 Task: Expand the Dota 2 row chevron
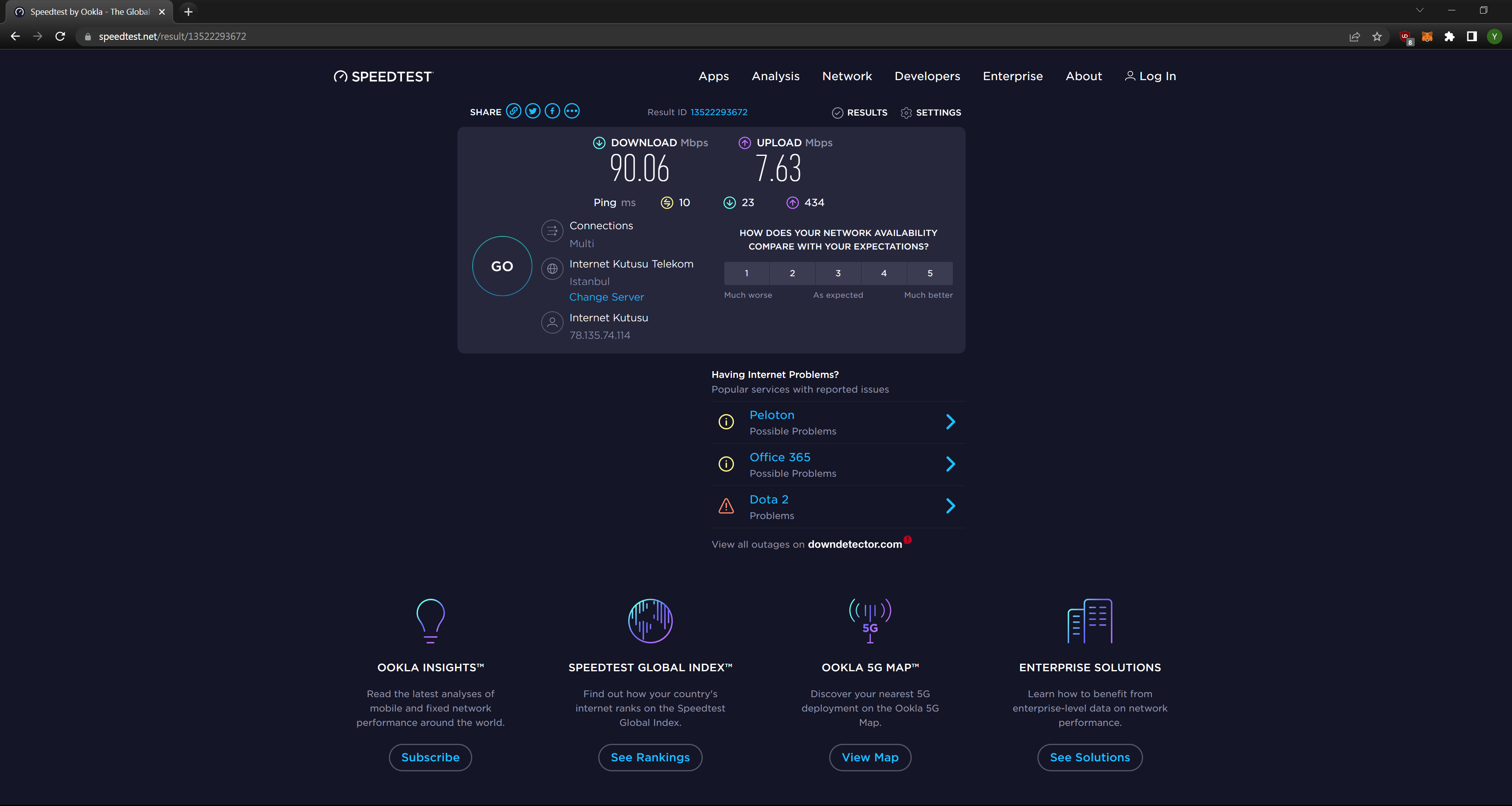pos(951,506)
